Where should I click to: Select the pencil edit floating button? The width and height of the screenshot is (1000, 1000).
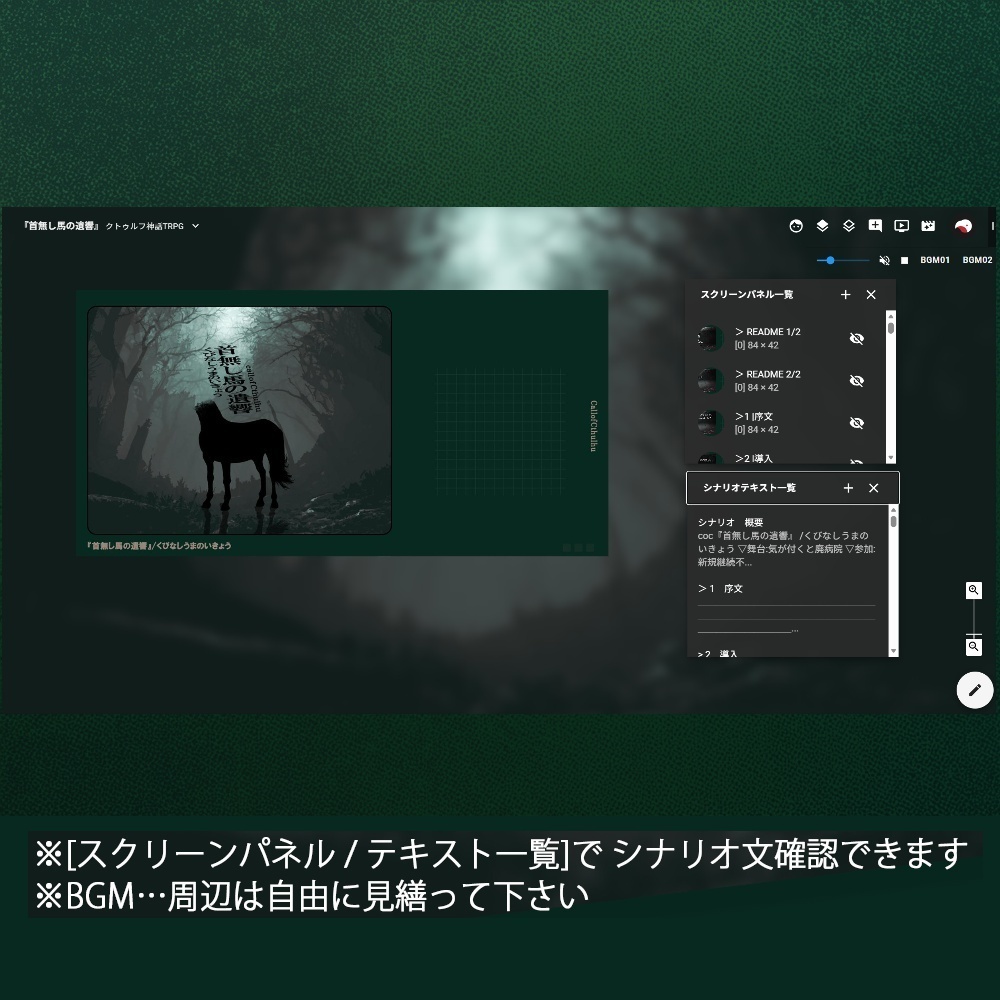pos(975,690)
